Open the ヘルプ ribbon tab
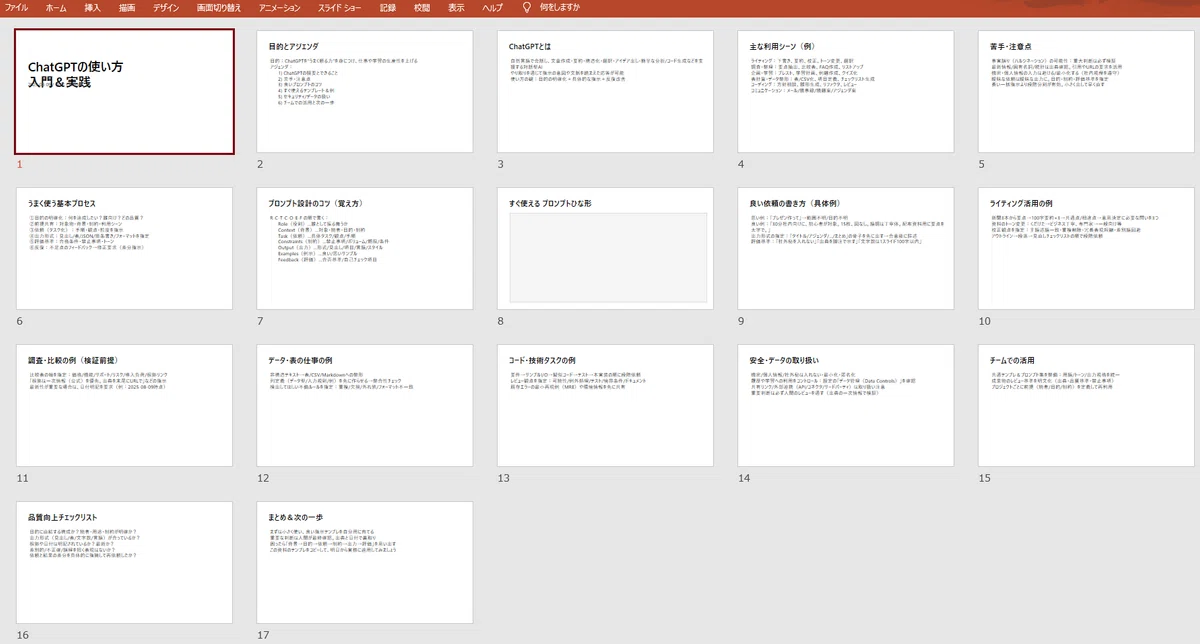 tap(493, 7)
